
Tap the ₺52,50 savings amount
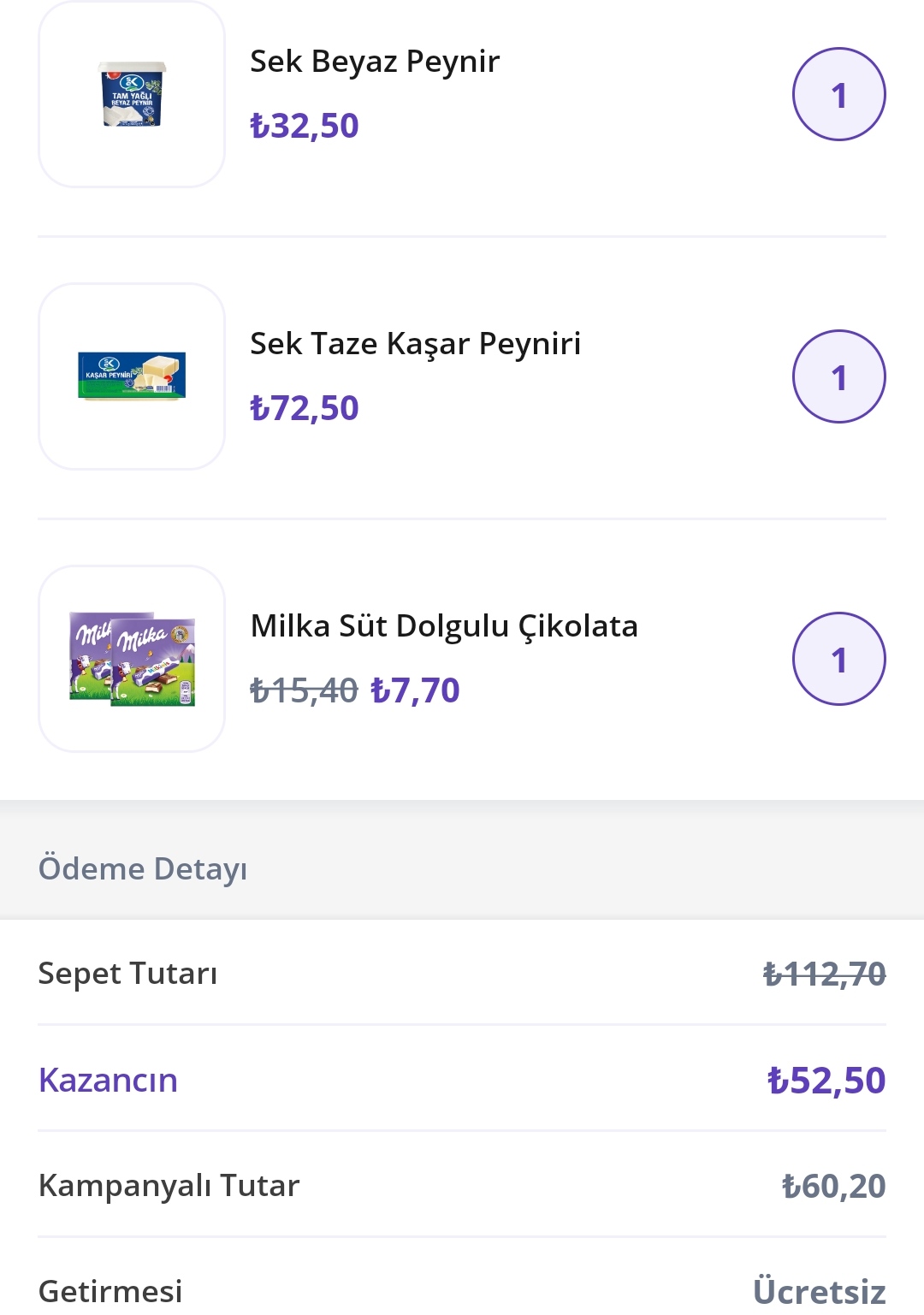click(826, 1081)
